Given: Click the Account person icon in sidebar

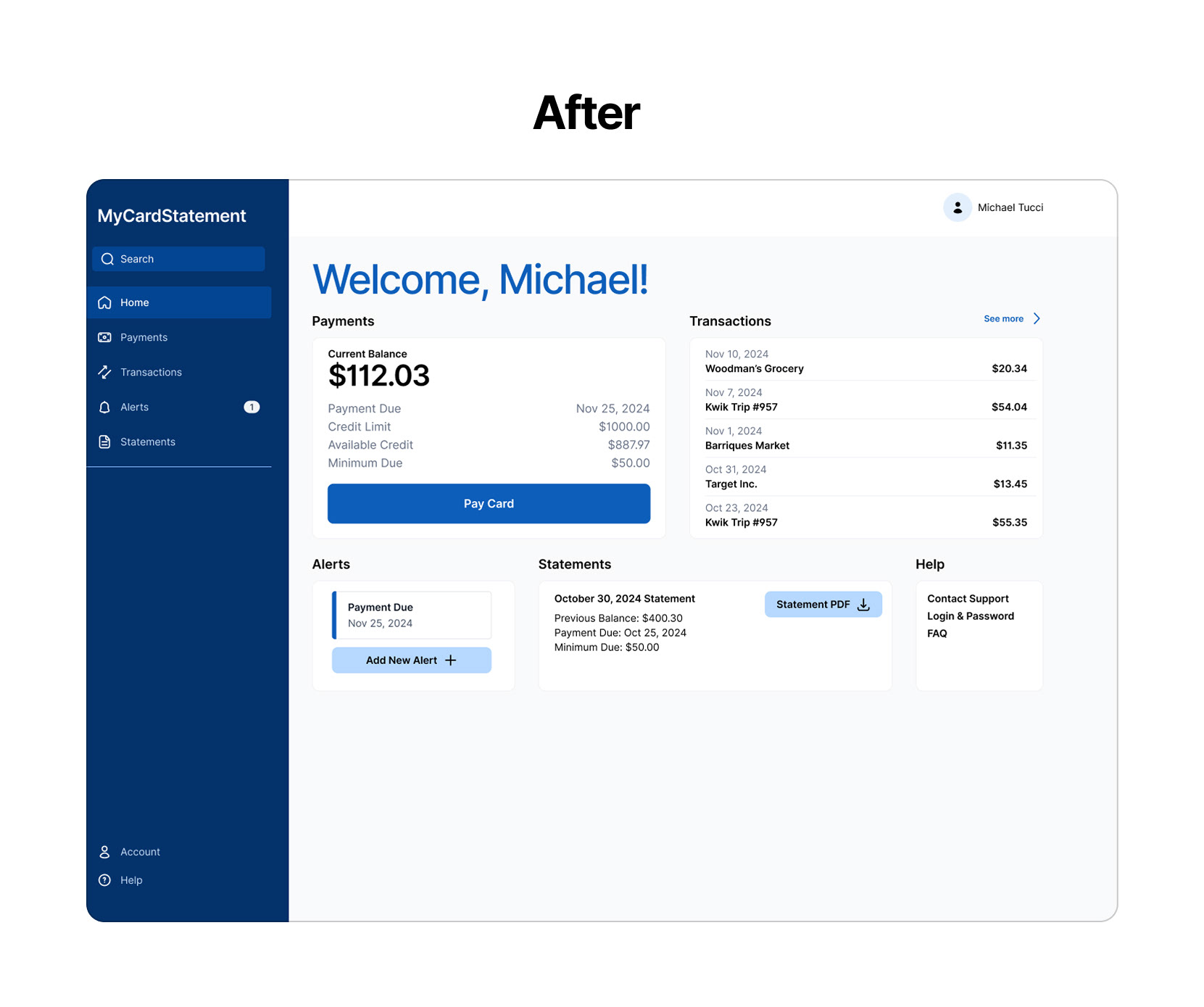Looking at the screenshot, I should tap(105, 852).
